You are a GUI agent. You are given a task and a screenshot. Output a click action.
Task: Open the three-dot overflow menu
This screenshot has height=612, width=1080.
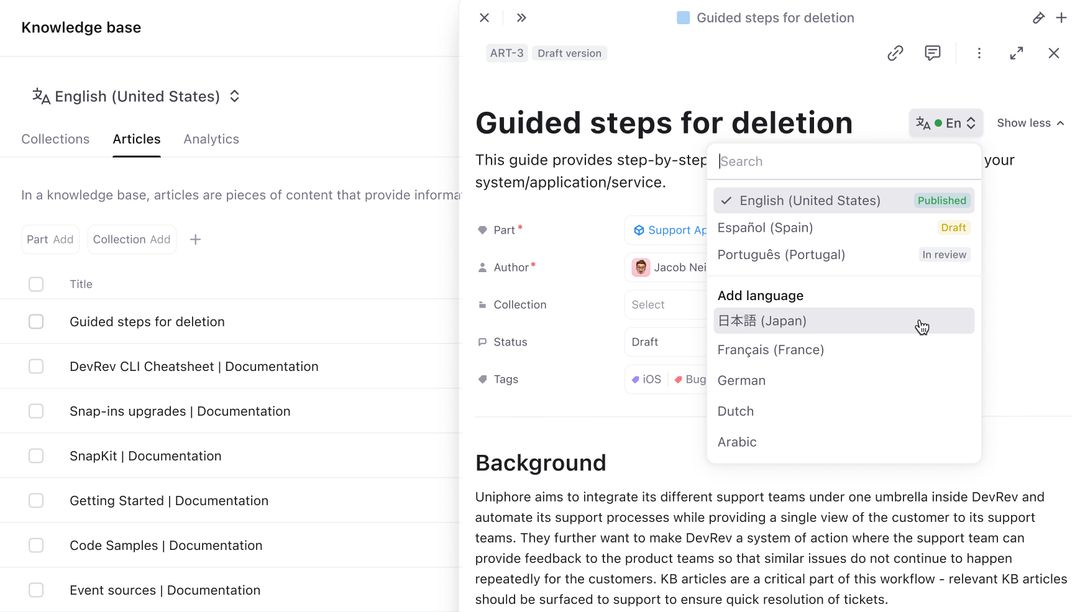tap(979, 52)
